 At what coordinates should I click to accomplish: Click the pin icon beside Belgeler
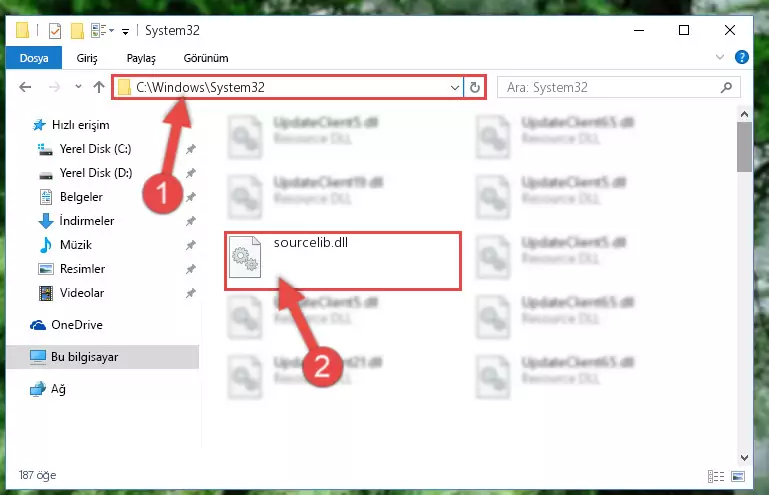point(190,197)
